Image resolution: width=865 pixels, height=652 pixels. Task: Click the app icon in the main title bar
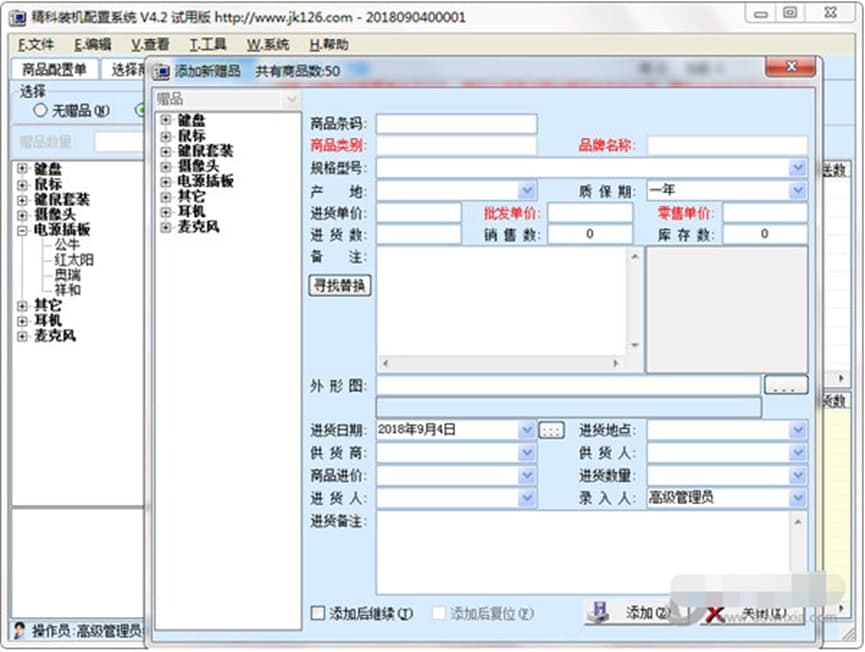17,18
